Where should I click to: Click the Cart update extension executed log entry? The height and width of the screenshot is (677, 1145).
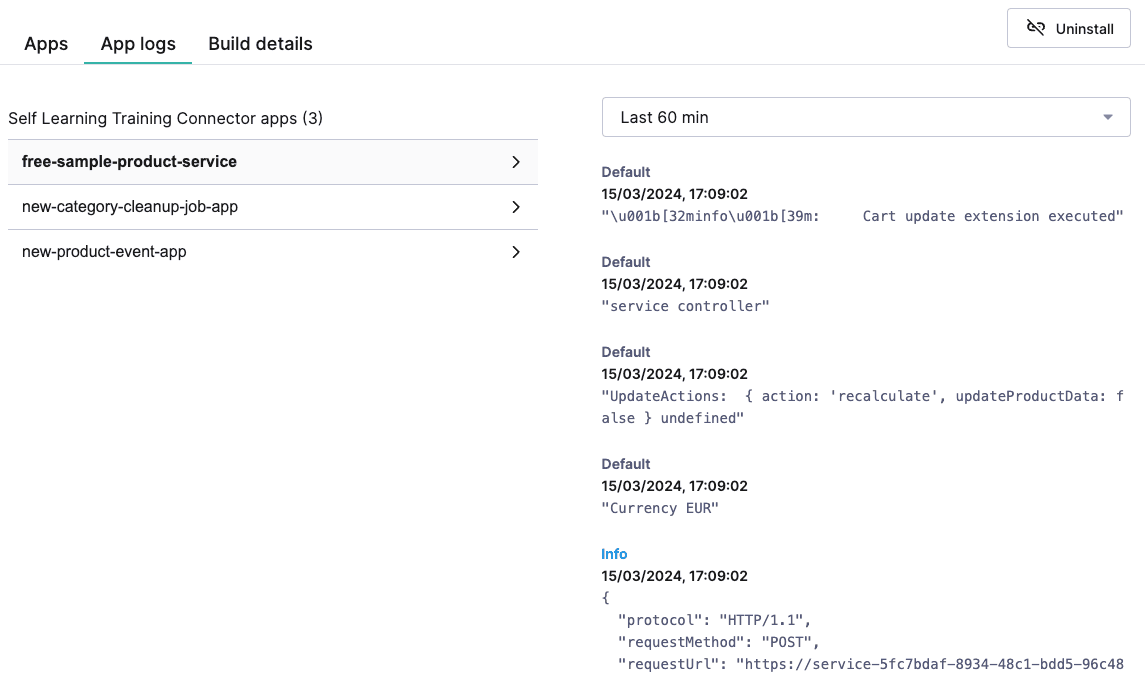coord(860,216)
